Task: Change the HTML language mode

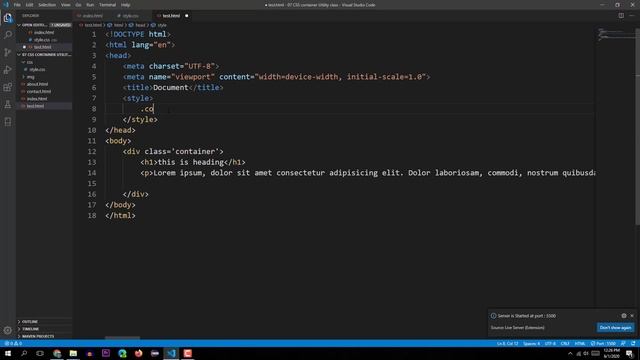Action: coord(580,344)
